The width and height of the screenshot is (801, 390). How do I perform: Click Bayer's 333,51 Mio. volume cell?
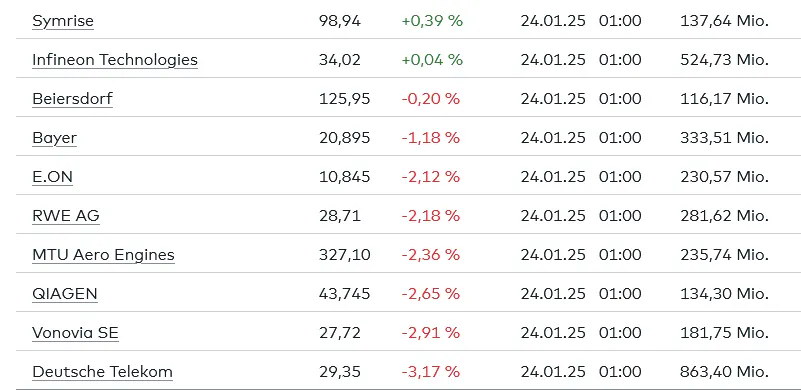[x=724, y=138]
